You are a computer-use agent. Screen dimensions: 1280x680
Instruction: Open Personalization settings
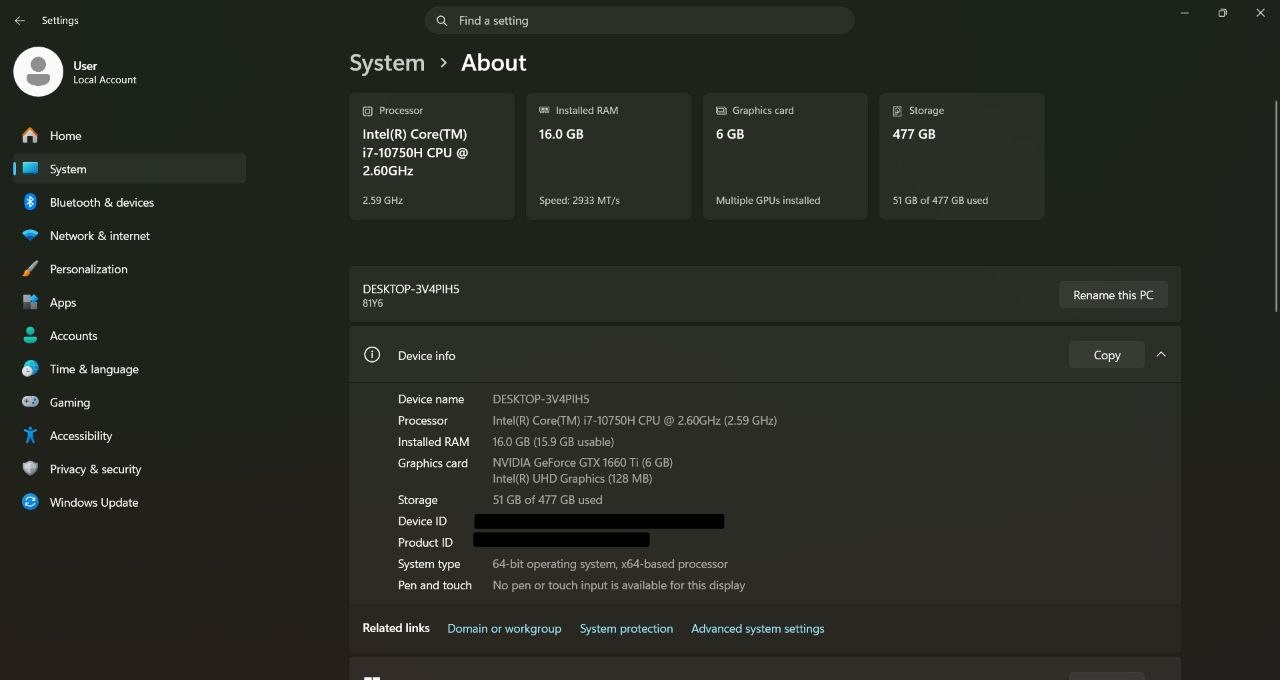(129, 269)
